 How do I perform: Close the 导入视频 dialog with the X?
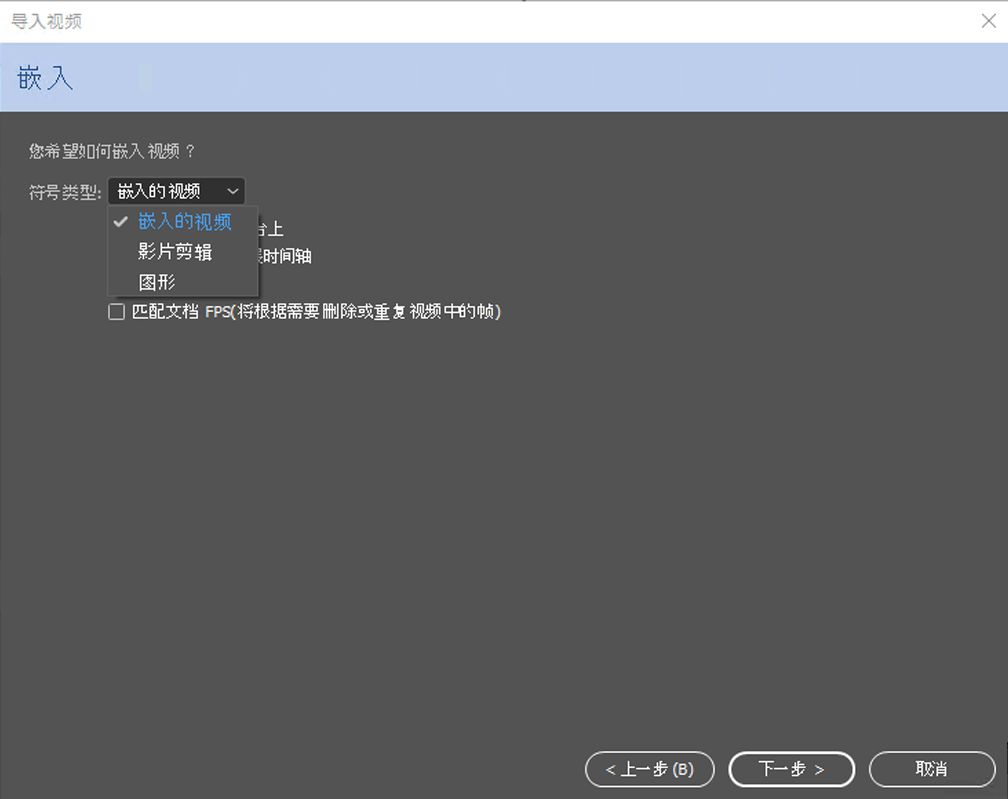(989, 20)
